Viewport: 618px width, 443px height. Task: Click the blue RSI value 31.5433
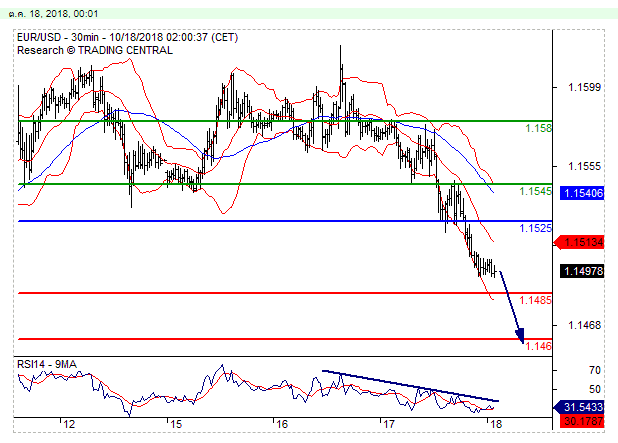click(579, 407)
